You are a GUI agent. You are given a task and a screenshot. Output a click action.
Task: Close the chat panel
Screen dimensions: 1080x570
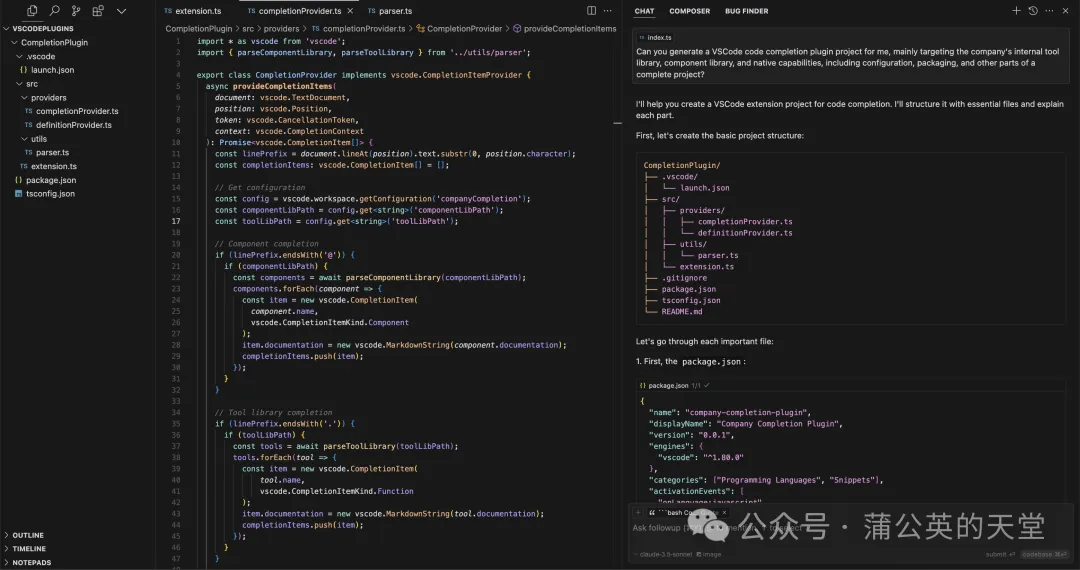[x=1066, y=10]
